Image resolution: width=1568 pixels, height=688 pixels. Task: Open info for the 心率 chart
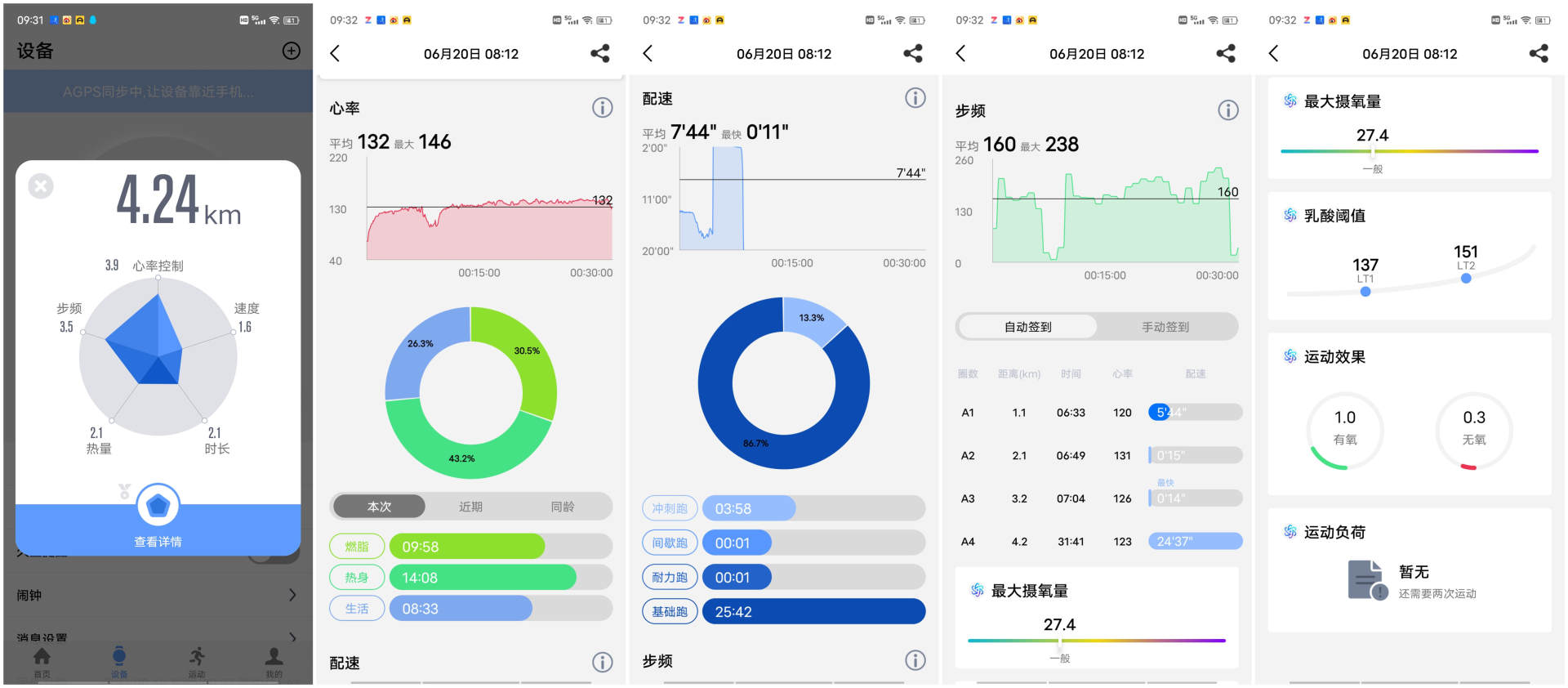[x=602, y=107]
